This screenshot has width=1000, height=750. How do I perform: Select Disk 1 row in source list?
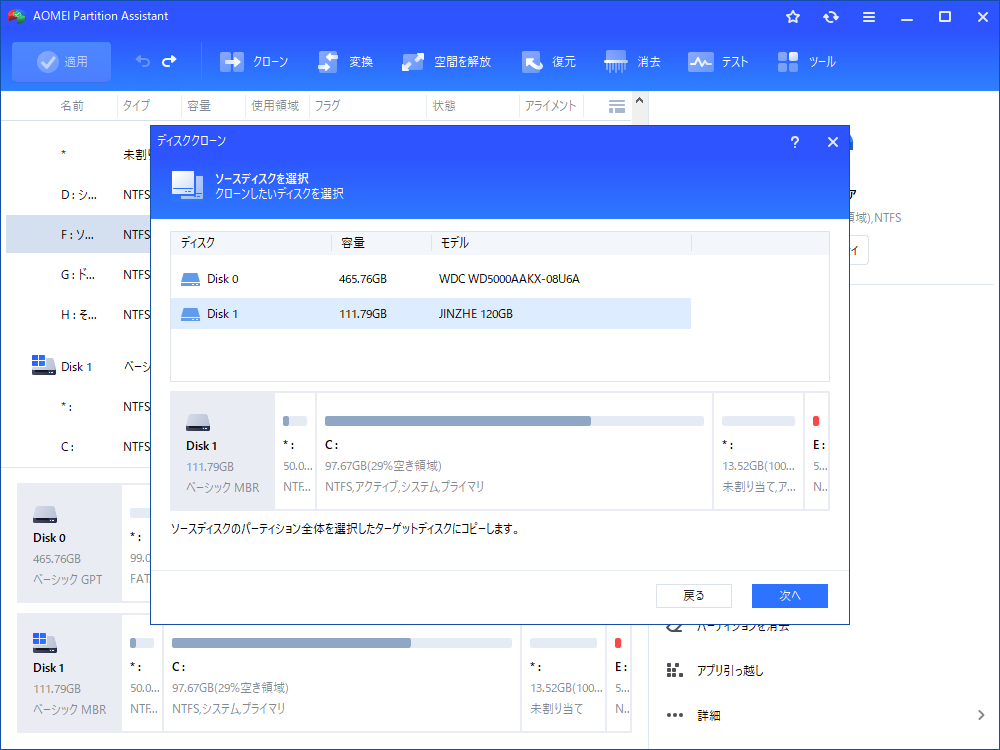coord(430,314)
